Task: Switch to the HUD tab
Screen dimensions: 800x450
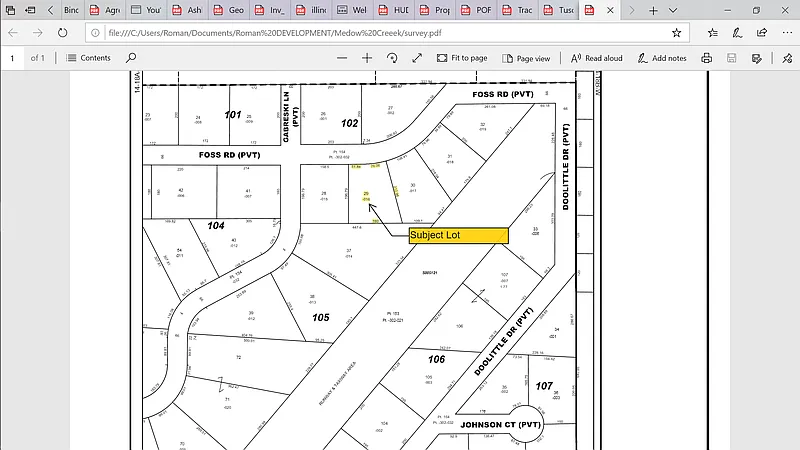Action: point(397,10)
